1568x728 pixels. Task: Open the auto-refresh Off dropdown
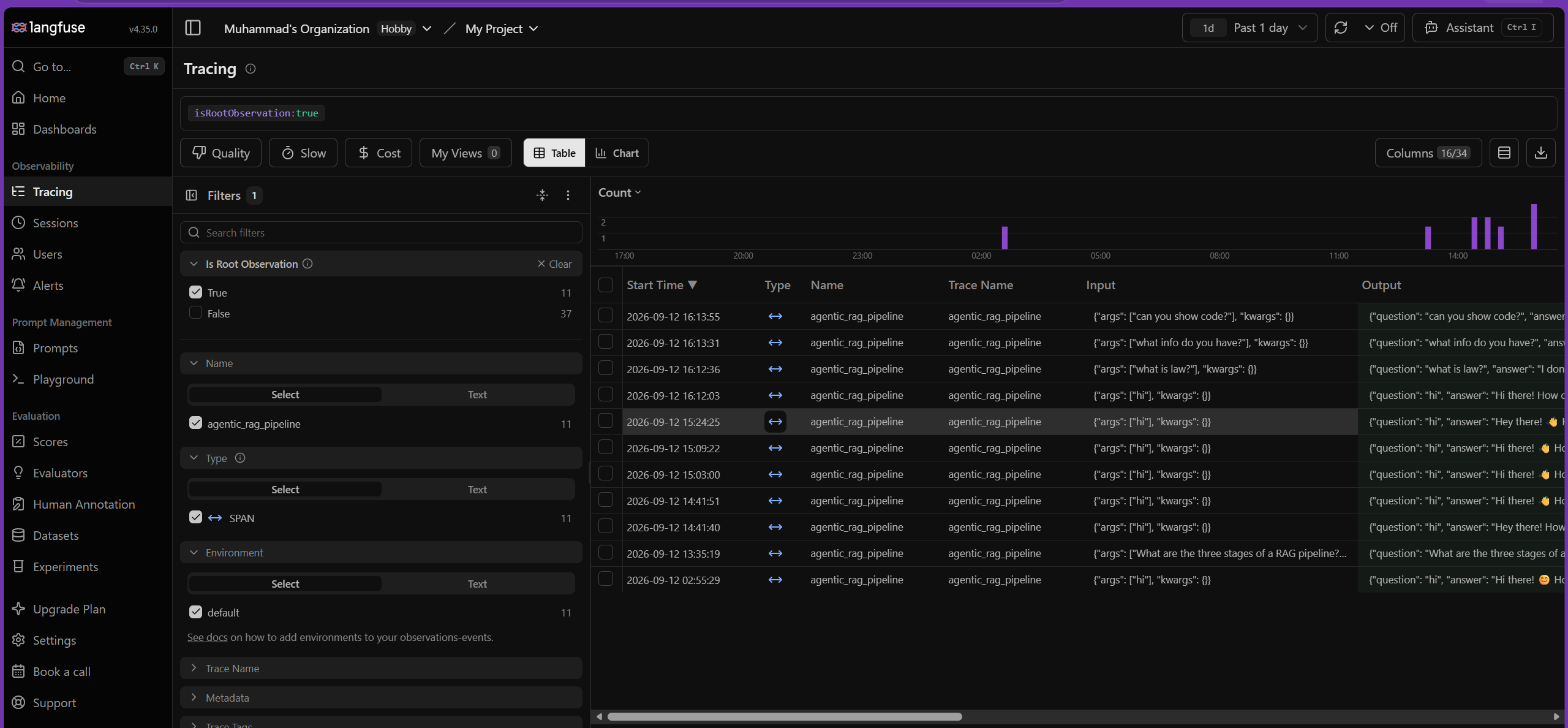[x=1381, y=28]
